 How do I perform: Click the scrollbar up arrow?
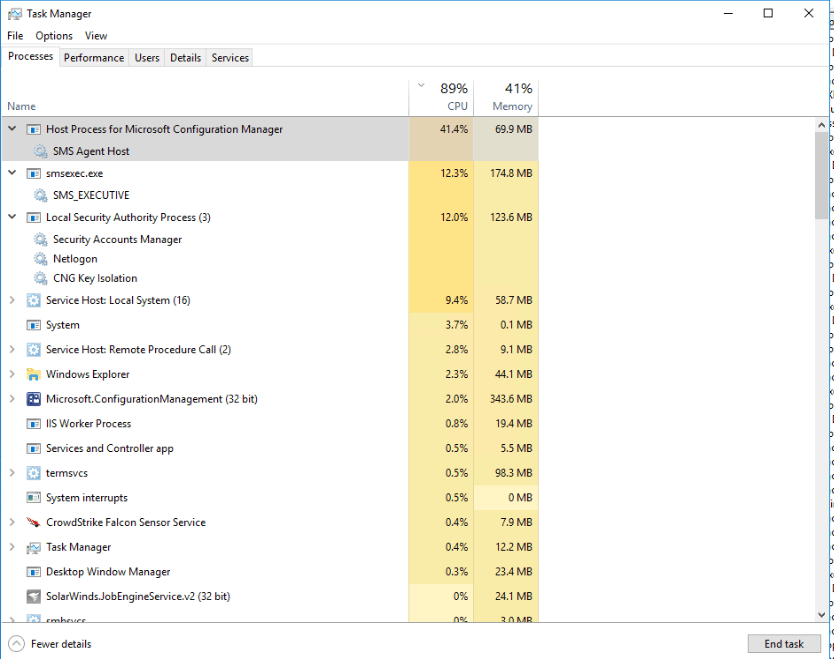822,125
